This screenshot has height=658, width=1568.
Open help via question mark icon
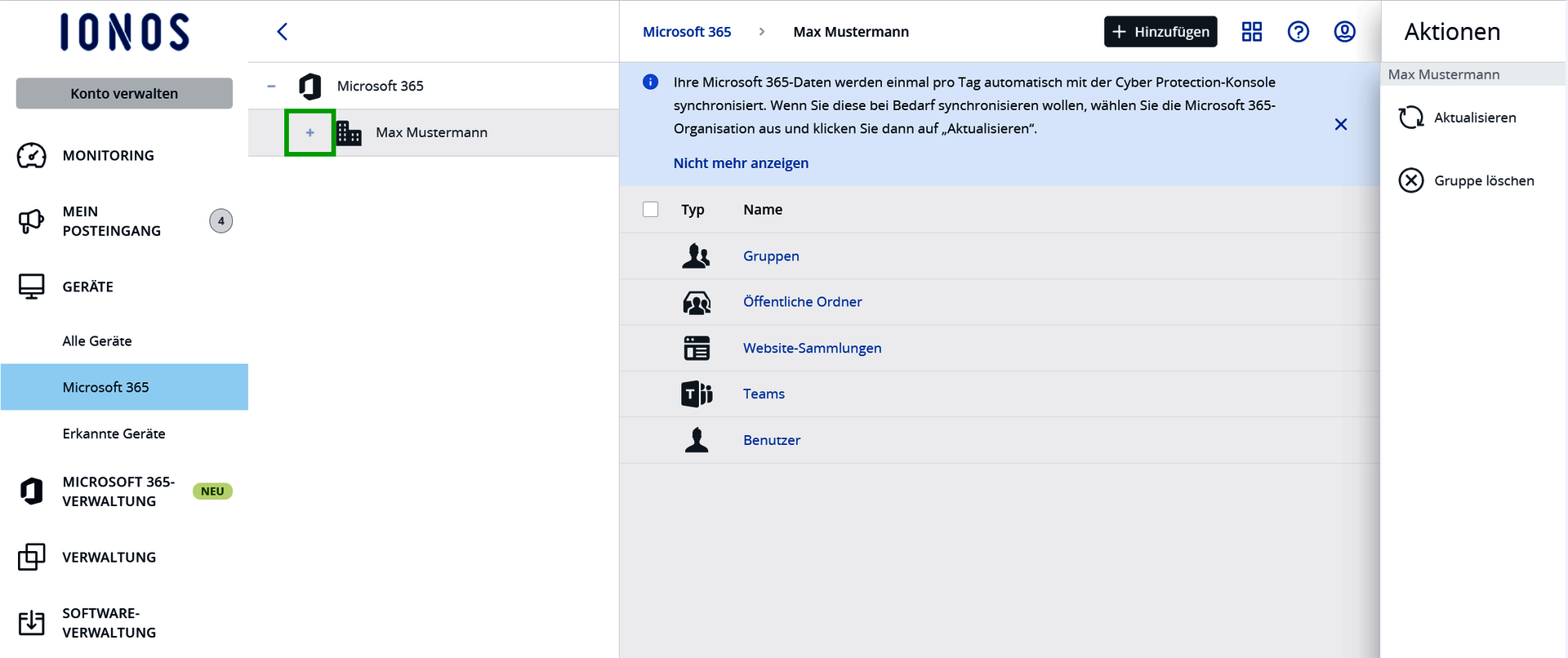click(x=1298, y=32)
